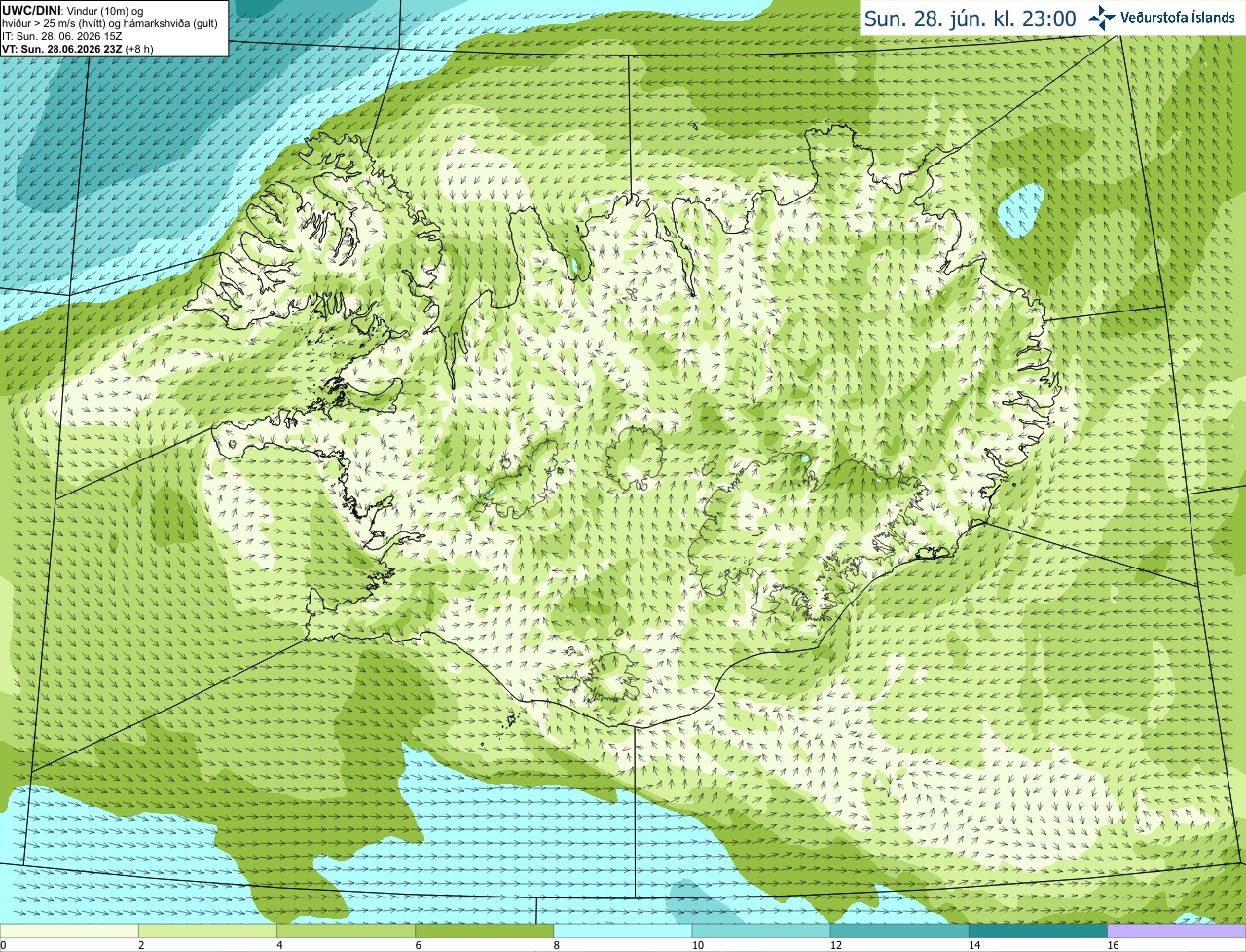Click the legend label 8
The width and height of the screenshot is (1246, 952).
click(557, 945)
